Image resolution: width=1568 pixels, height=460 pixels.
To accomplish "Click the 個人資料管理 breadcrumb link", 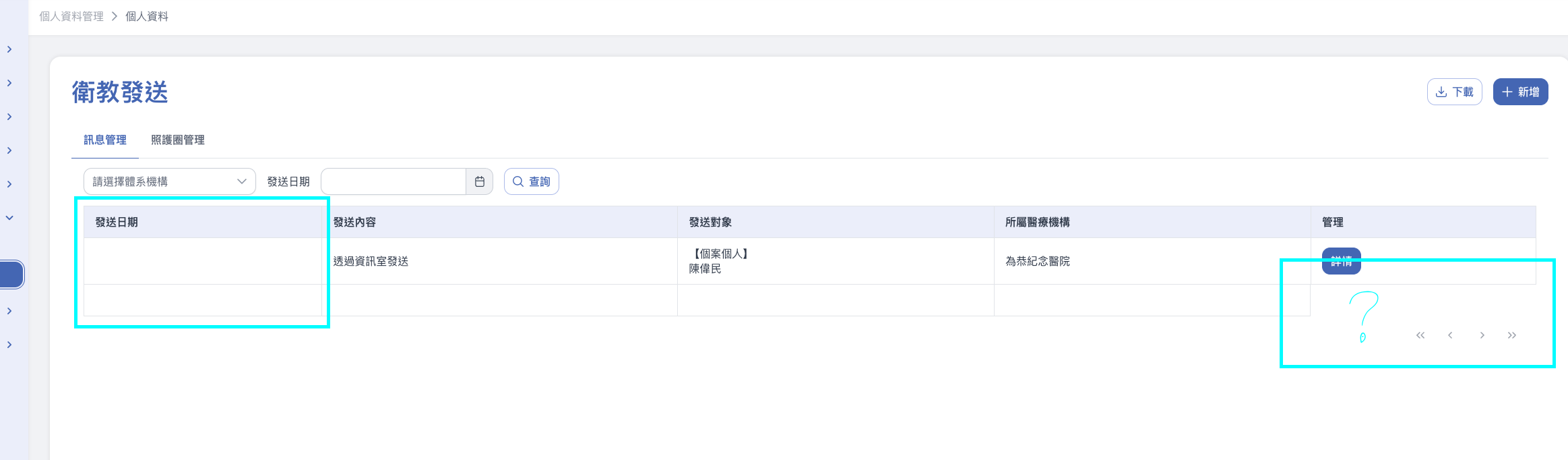I will coord(71,16).
